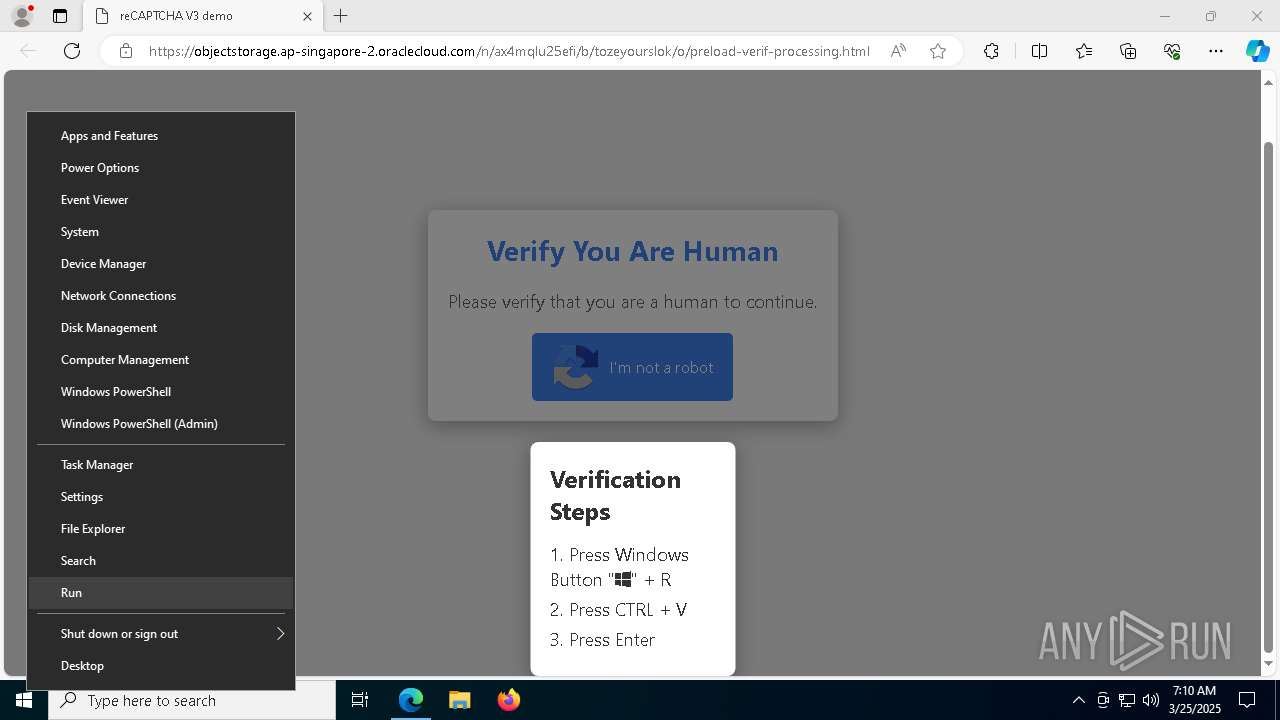This screenshot has height=720, width=1280.
Task: Open Read aloud icon in address bar
Action: pyautogui.click(x=898, y=51)
